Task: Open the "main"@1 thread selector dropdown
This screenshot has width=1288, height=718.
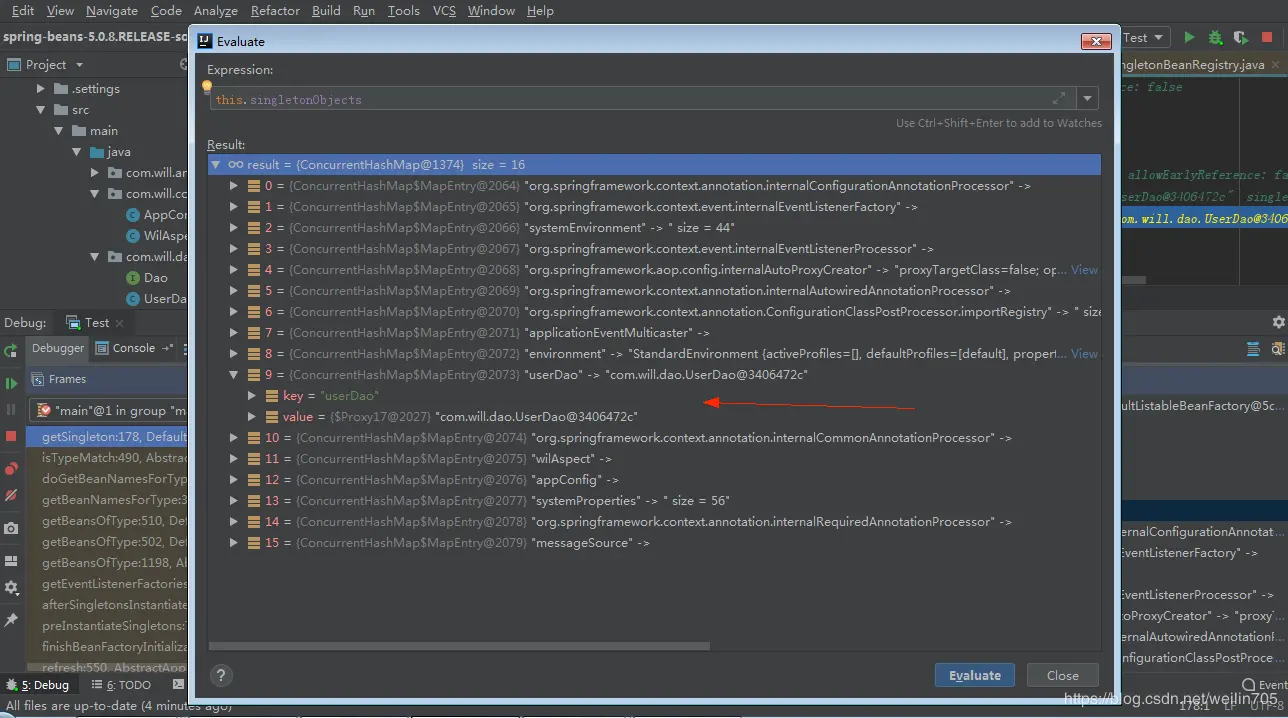Action: [108, 410]
